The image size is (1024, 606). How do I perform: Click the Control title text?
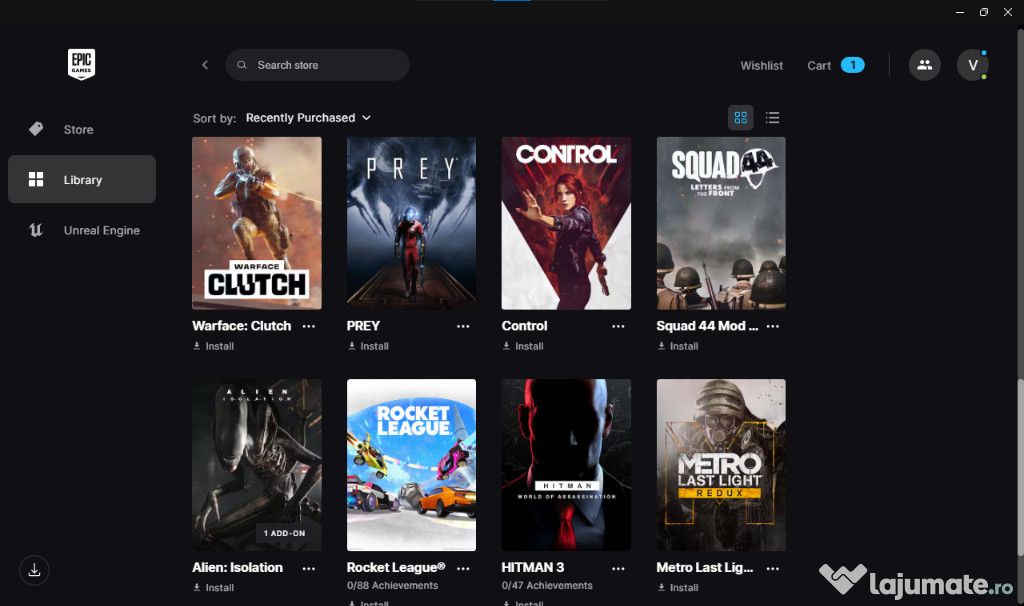click(x=524, y=326)
